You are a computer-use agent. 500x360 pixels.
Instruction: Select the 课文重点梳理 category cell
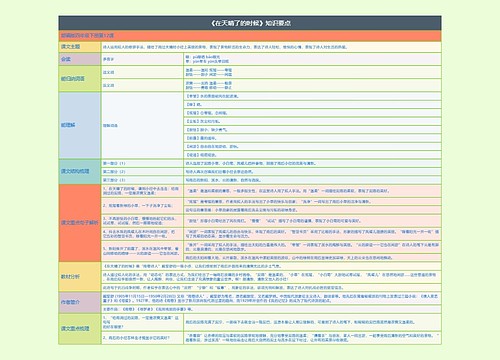pos(80,329)
